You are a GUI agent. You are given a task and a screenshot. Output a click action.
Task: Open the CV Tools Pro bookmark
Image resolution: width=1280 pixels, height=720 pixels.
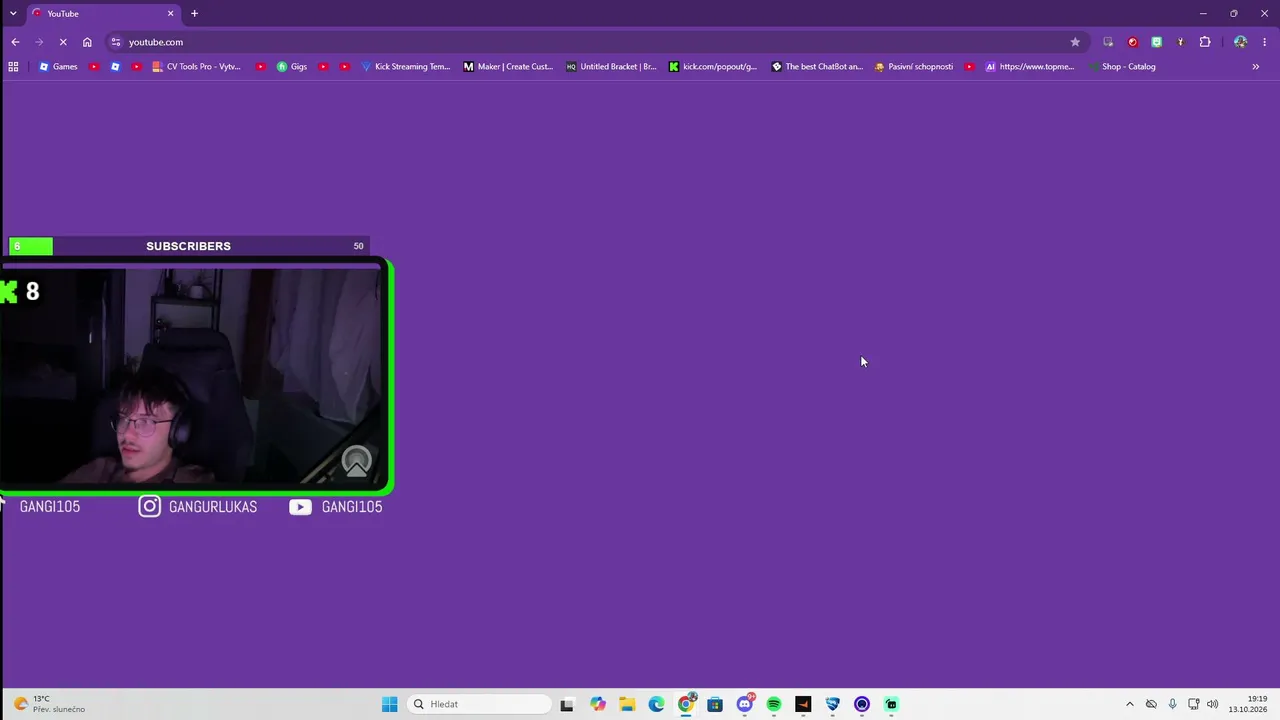[x=196, y=67]
